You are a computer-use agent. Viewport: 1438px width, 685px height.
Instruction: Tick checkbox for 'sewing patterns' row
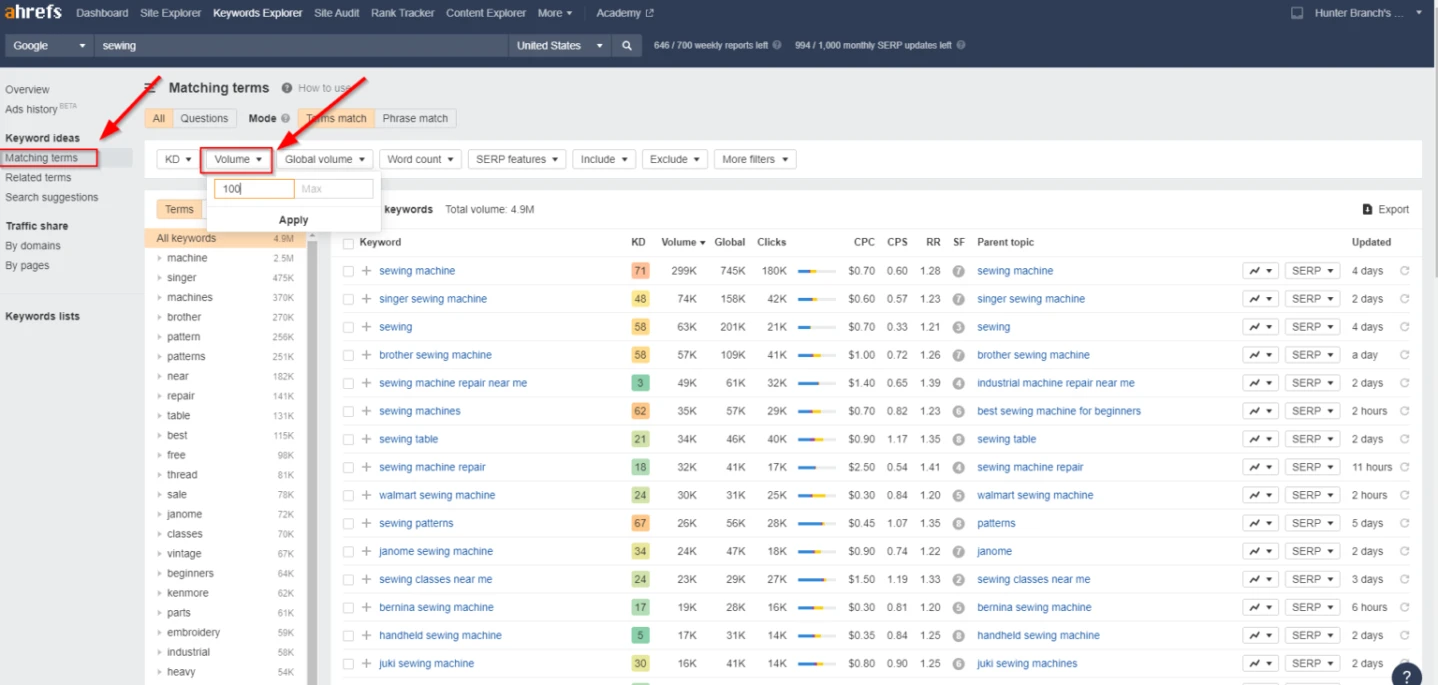pyautogui.click(x=348, y=523)
